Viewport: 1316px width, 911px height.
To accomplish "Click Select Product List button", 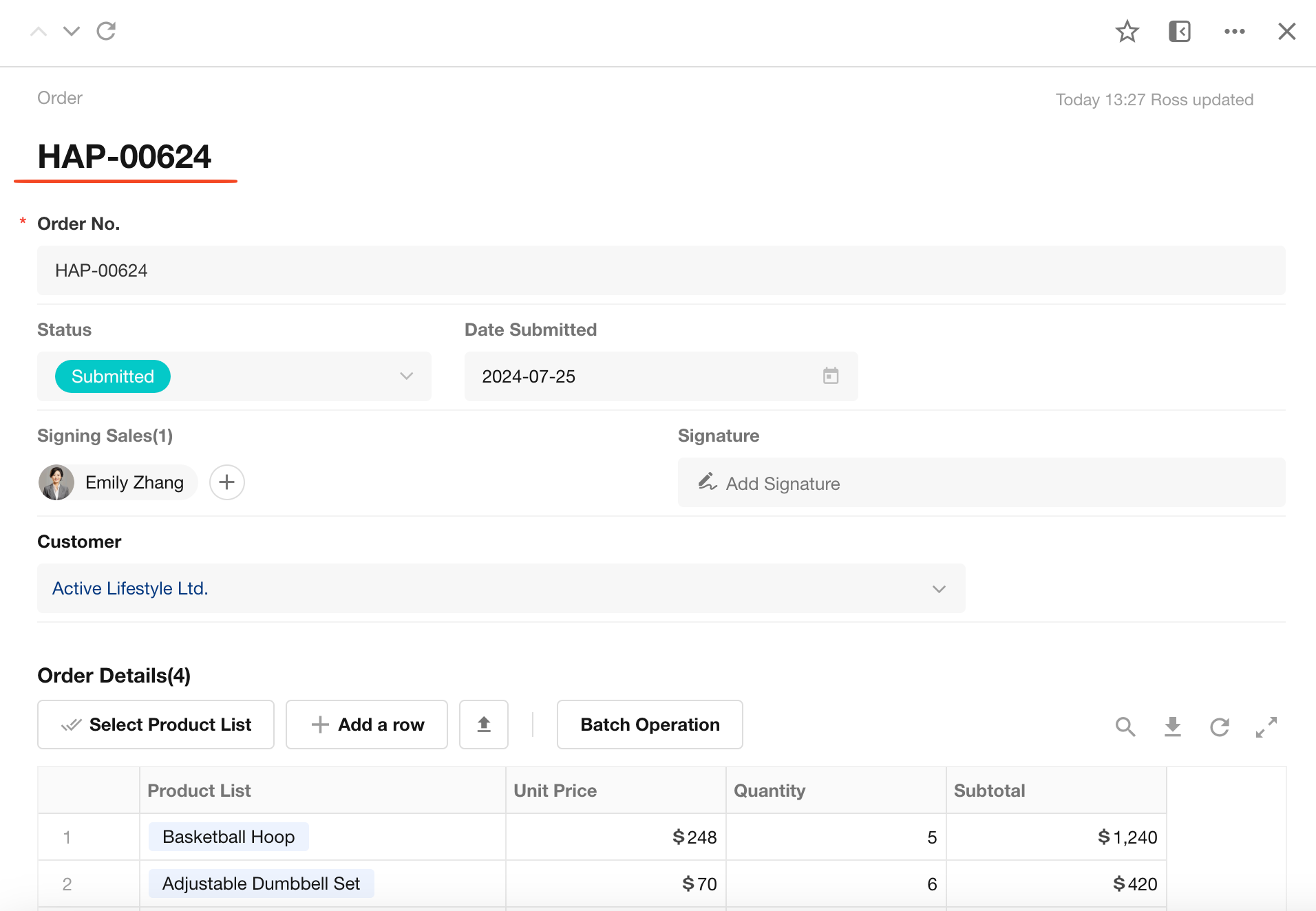I will [156, 725].
